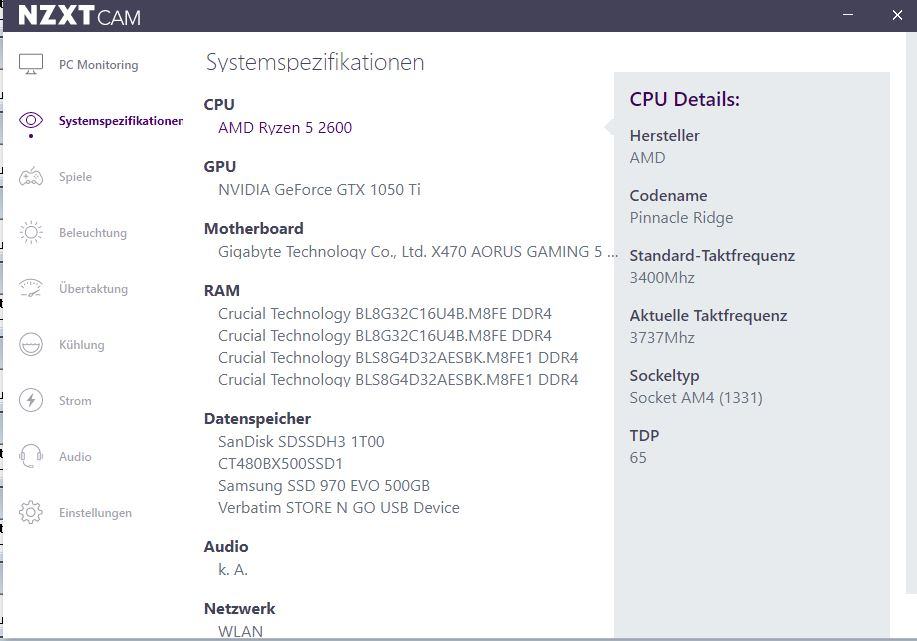Select the Gigabyte X470 AORUS GAMING 5 motherboard

coord(418,251)
